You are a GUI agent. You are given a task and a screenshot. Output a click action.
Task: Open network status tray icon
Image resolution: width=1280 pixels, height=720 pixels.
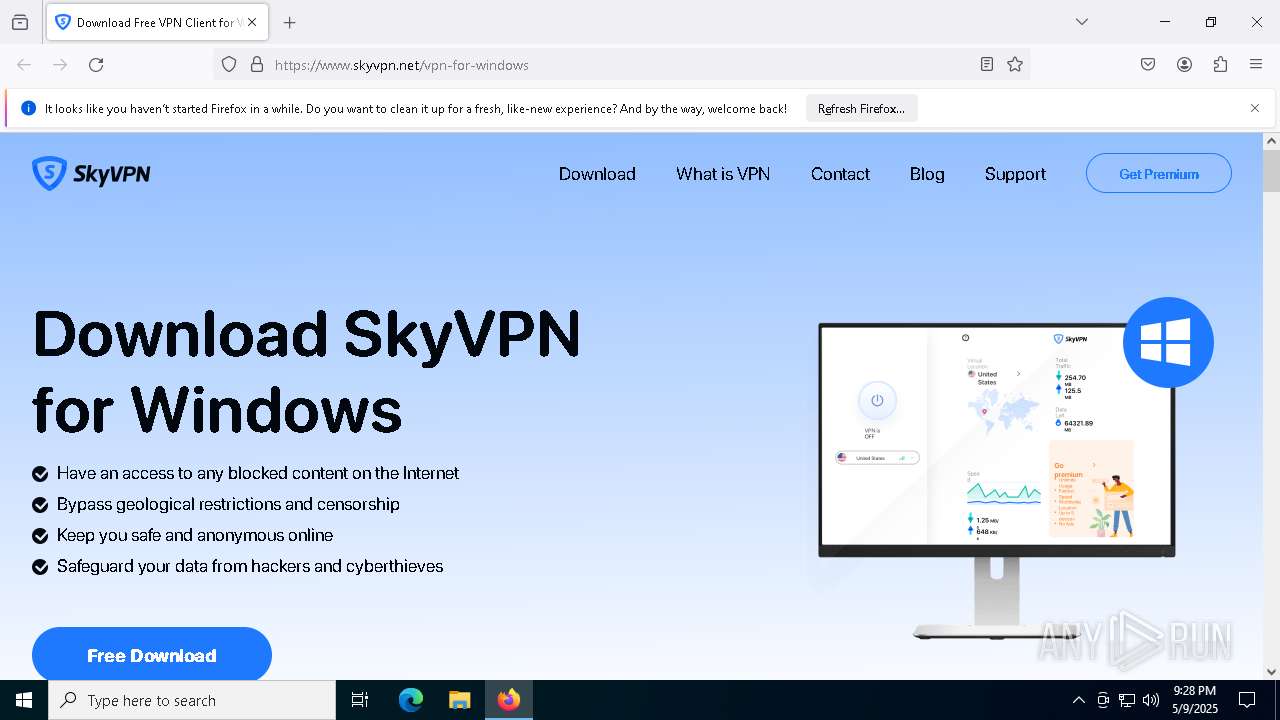1127,700
